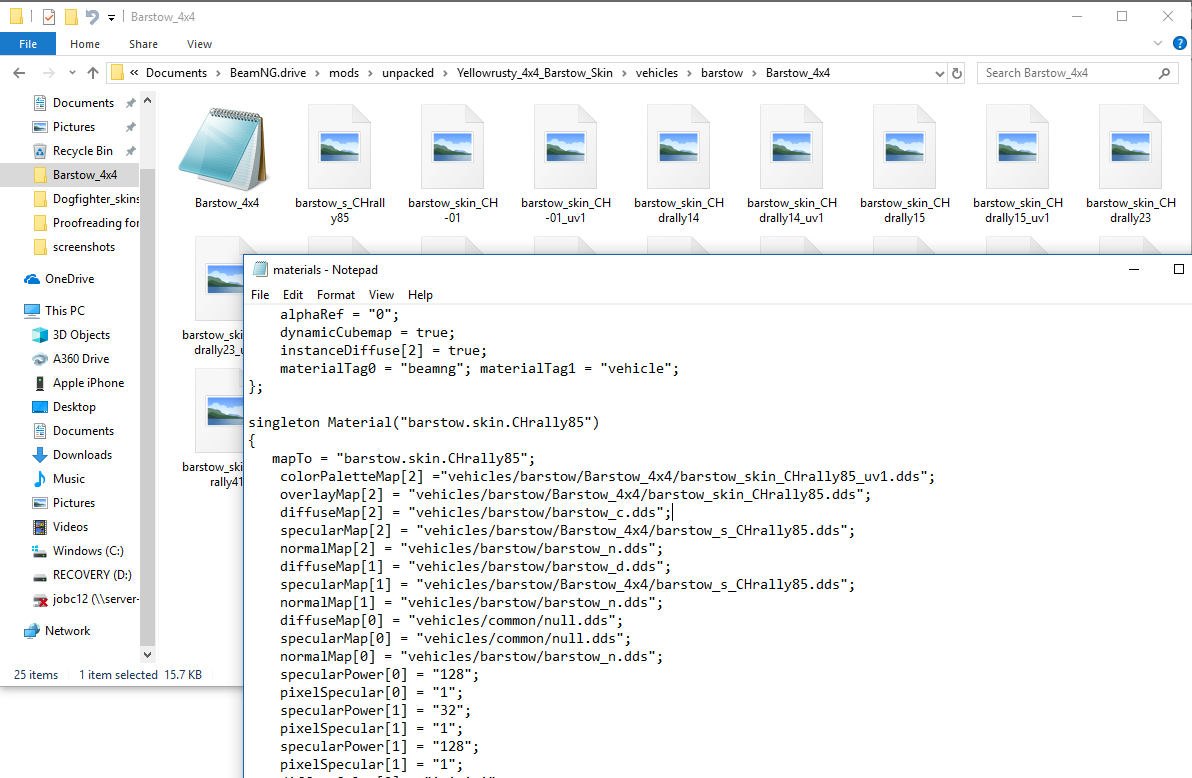Open RECOVERY (D:) drive
The width and height of the screenshot is (1192, 778).
coord(92,575)
